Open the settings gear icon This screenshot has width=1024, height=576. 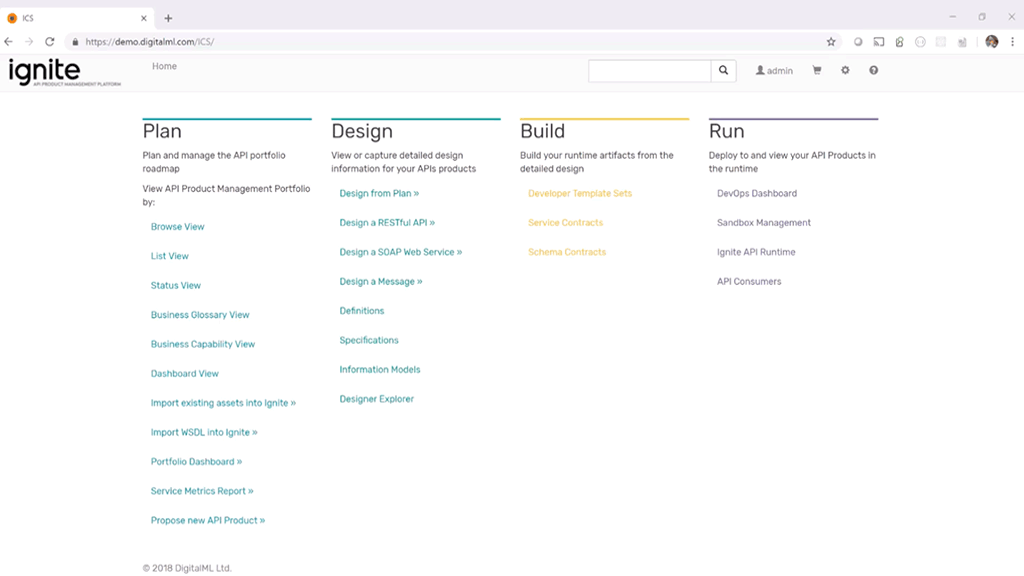click(845, 71)
